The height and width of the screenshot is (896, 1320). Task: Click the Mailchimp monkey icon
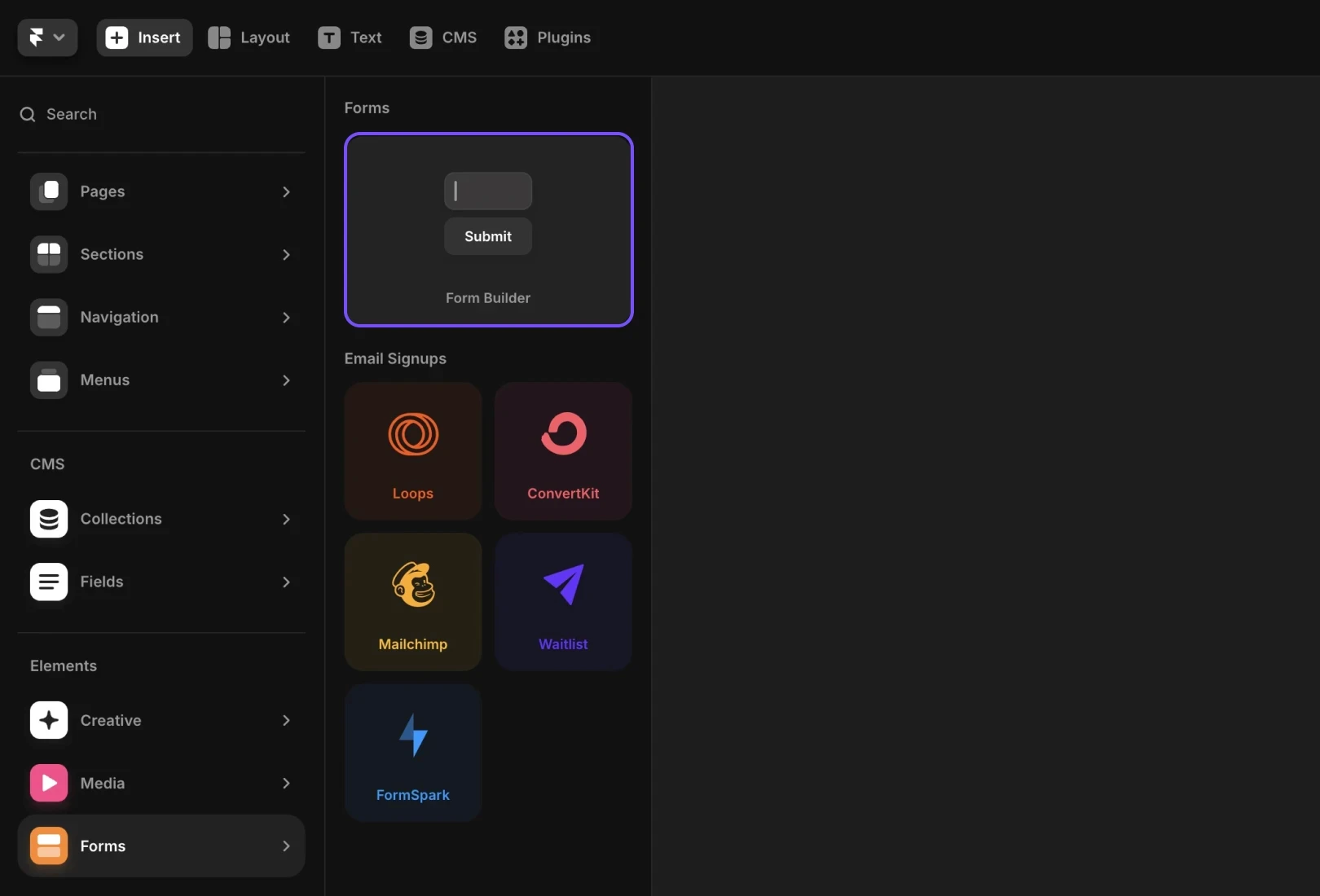tap(413, 584)
